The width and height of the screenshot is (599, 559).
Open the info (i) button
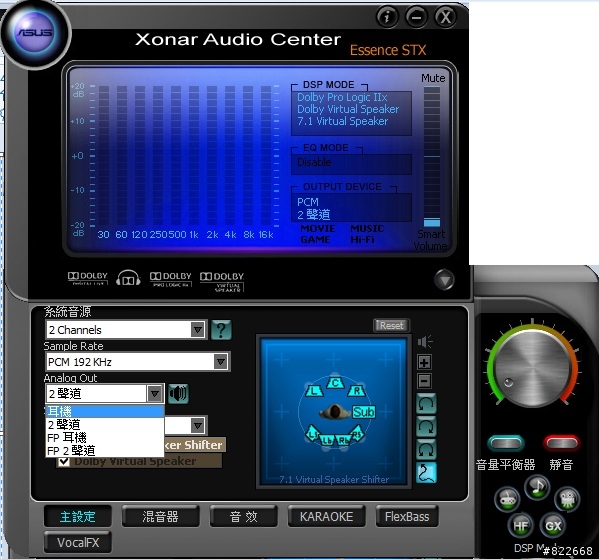tap(387, 17)
